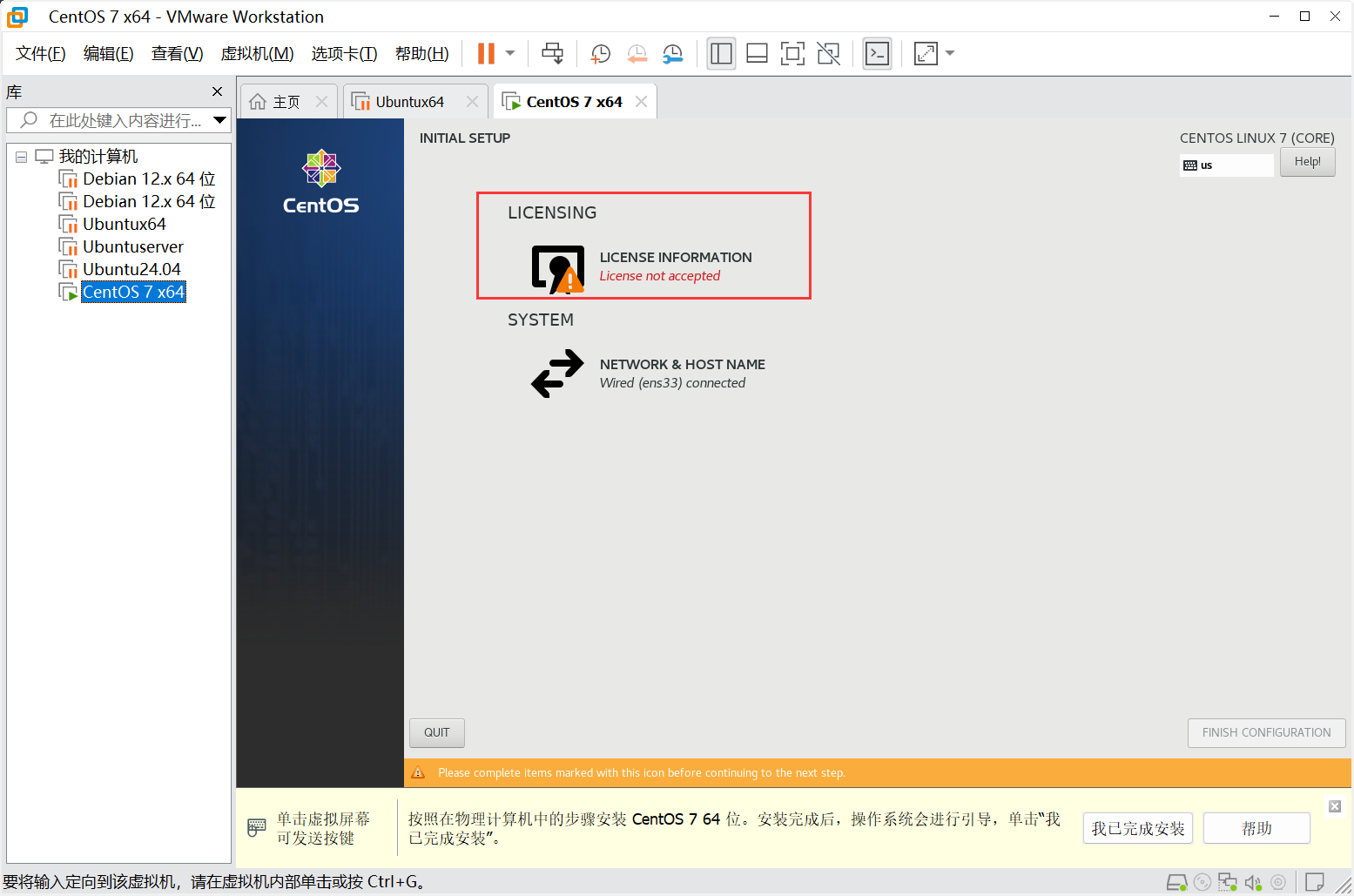Click the CD/DVD drive status icon
Viewport: 1354px width, 896px height.
(1202, 882)
